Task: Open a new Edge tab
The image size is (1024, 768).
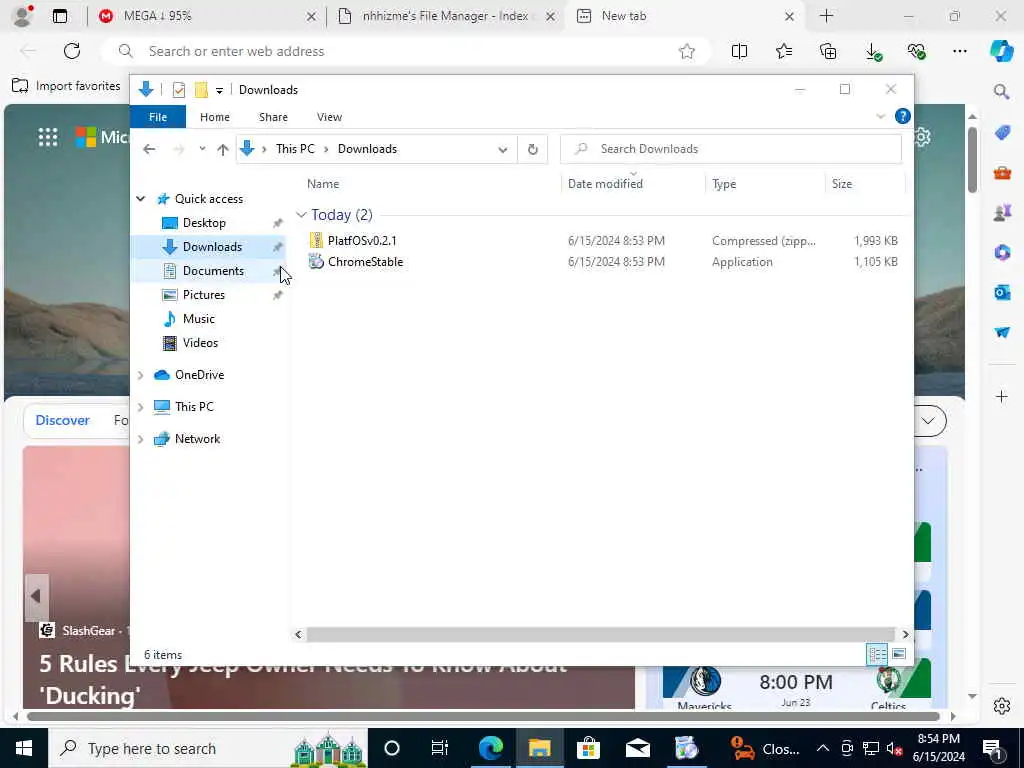Action: pyautogui.click(x=826, y=16)
